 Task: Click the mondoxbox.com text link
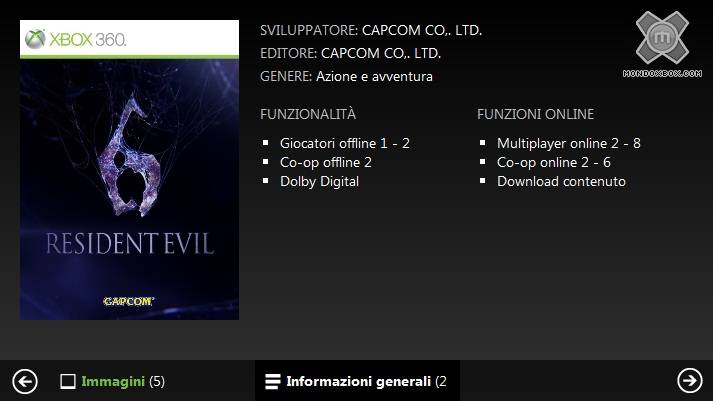tap(662, 74)
